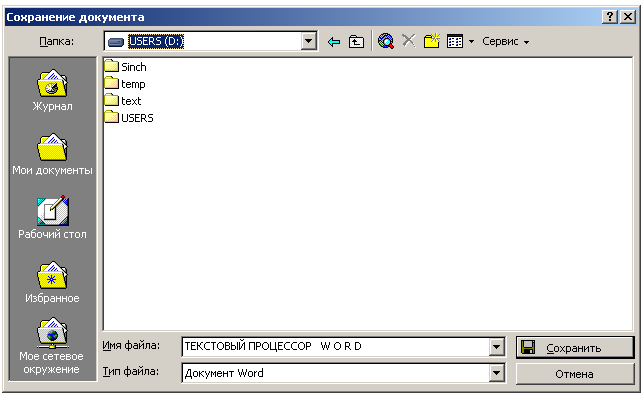Viewport: 643px width, 396px height.
Task: Click the USERS folder name in list
Action: pyautogui.click(x=137, y=118)
